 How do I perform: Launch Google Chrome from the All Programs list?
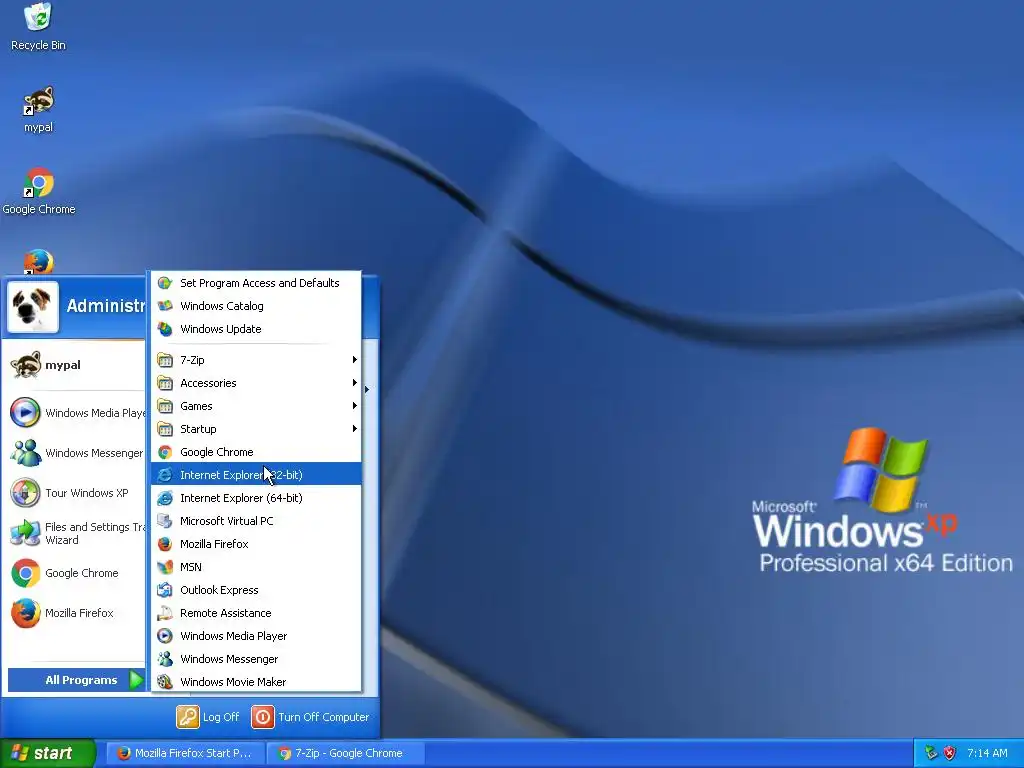click(256, 452)
